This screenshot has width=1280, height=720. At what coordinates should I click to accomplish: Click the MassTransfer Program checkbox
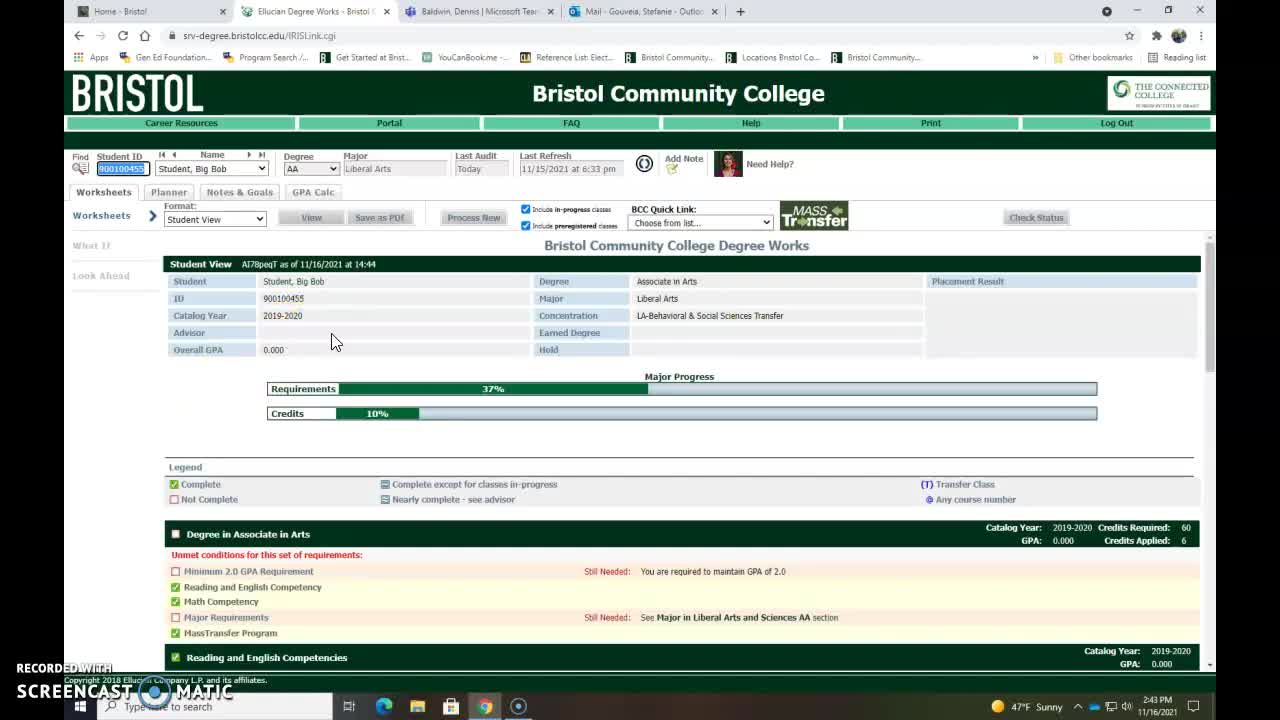(176, 633)
